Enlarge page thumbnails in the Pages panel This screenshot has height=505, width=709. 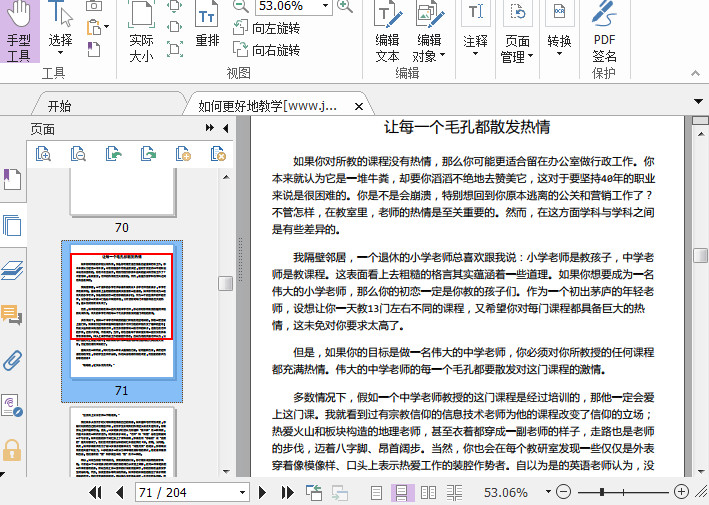(44, 153)
